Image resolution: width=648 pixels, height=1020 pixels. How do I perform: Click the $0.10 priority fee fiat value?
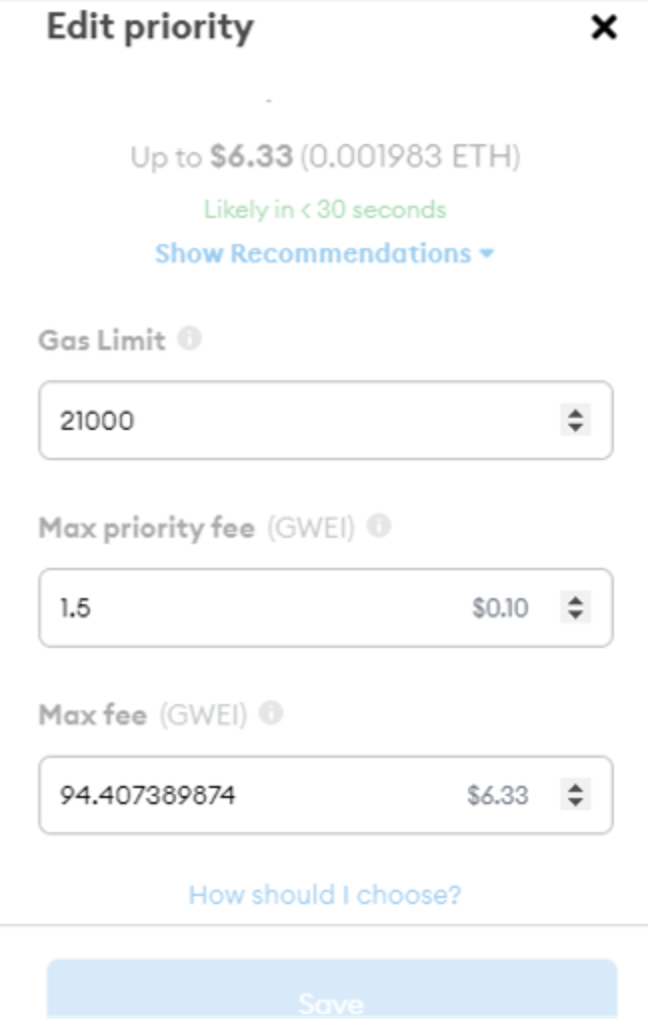coord(500,607)
